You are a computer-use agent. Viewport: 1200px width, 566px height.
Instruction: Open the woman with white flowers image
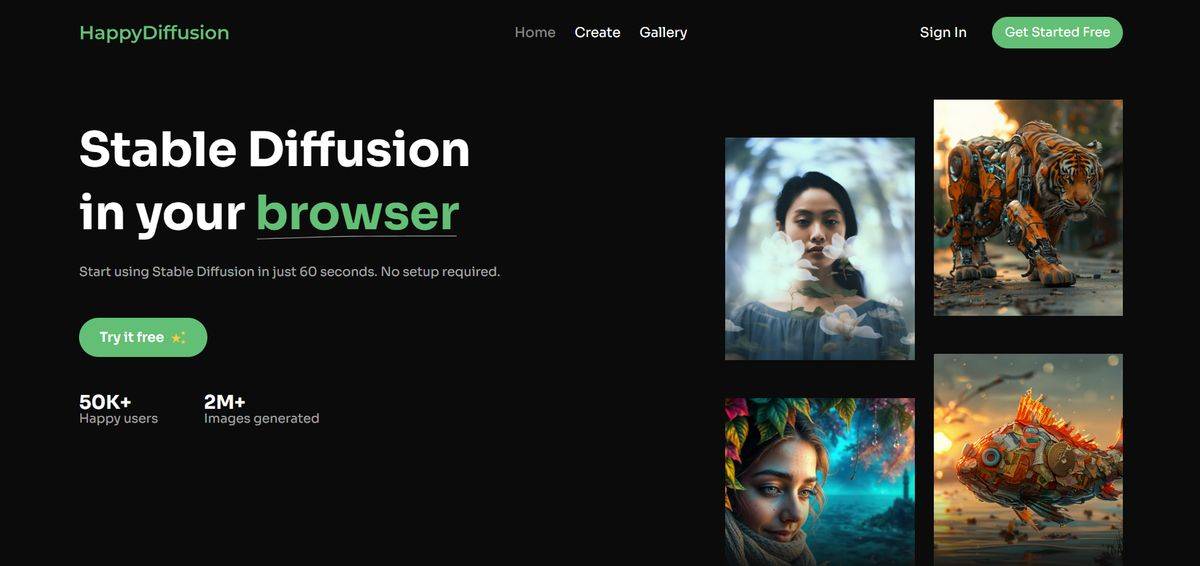tap(820, 249)
